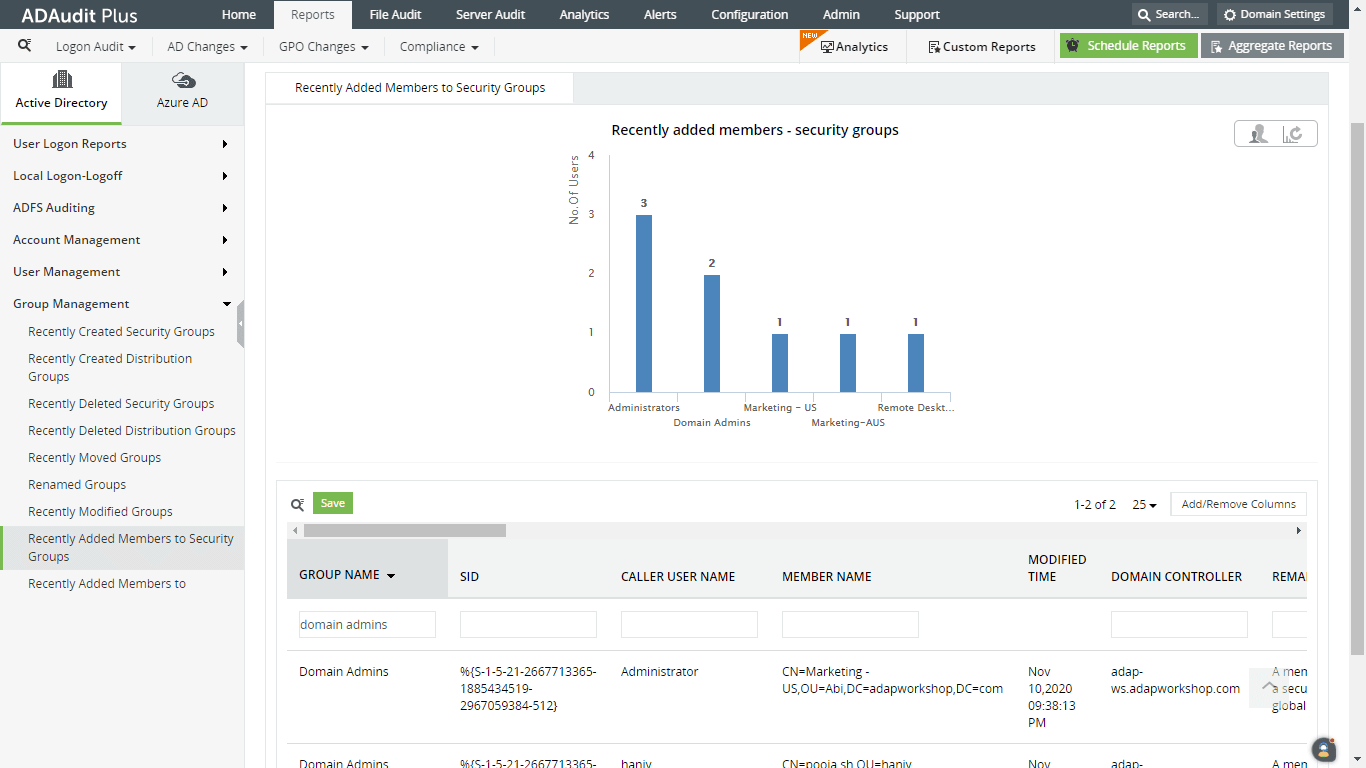This screenshot has height=768, width=1366.
Task: Open the table search magnifier near Save
Action: point(297,503)
